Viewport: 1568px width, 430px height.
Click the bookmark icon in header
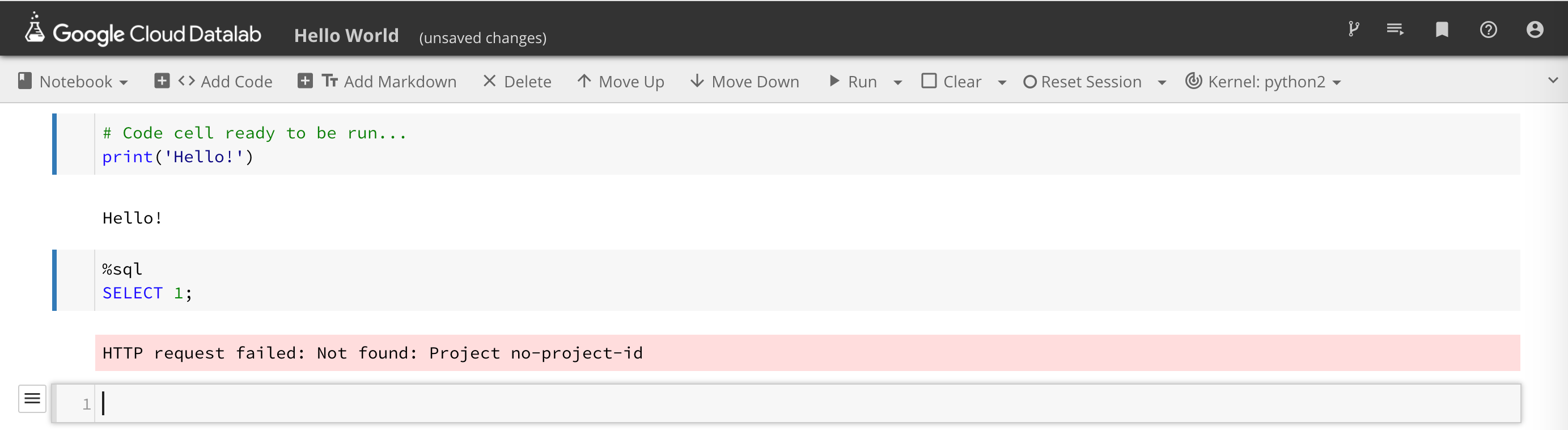[x=1442, y=29]
